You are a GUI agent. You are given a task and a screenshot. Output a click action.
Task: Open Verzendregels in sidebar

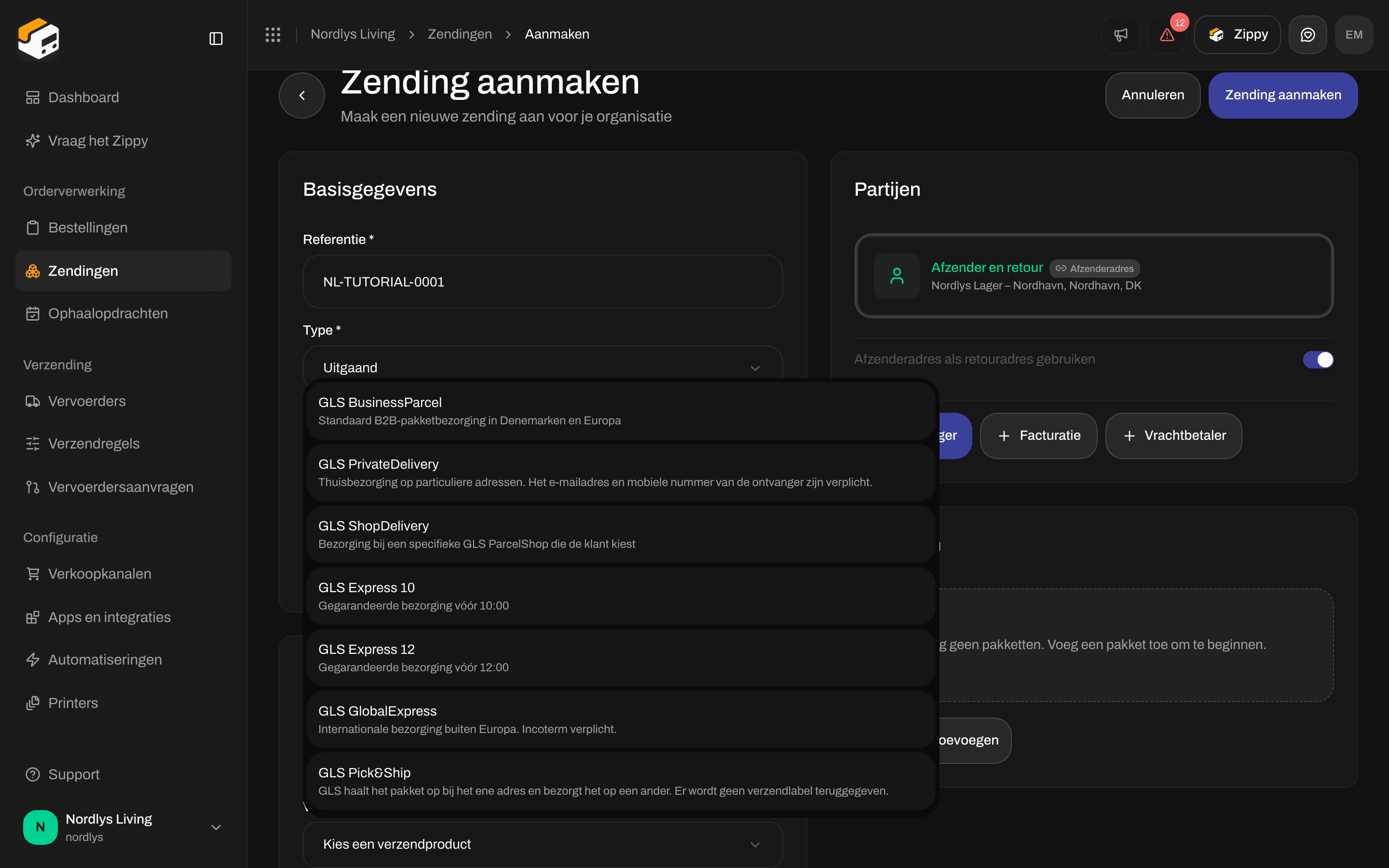[x=123, y=444]
